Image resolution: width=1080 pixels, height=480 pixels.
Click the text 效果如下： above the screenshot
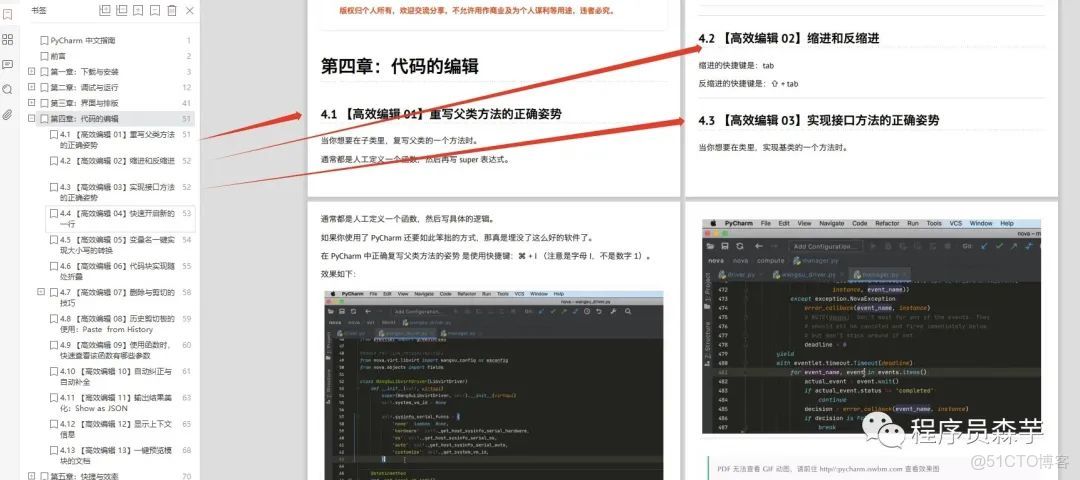tap(339, 274)
